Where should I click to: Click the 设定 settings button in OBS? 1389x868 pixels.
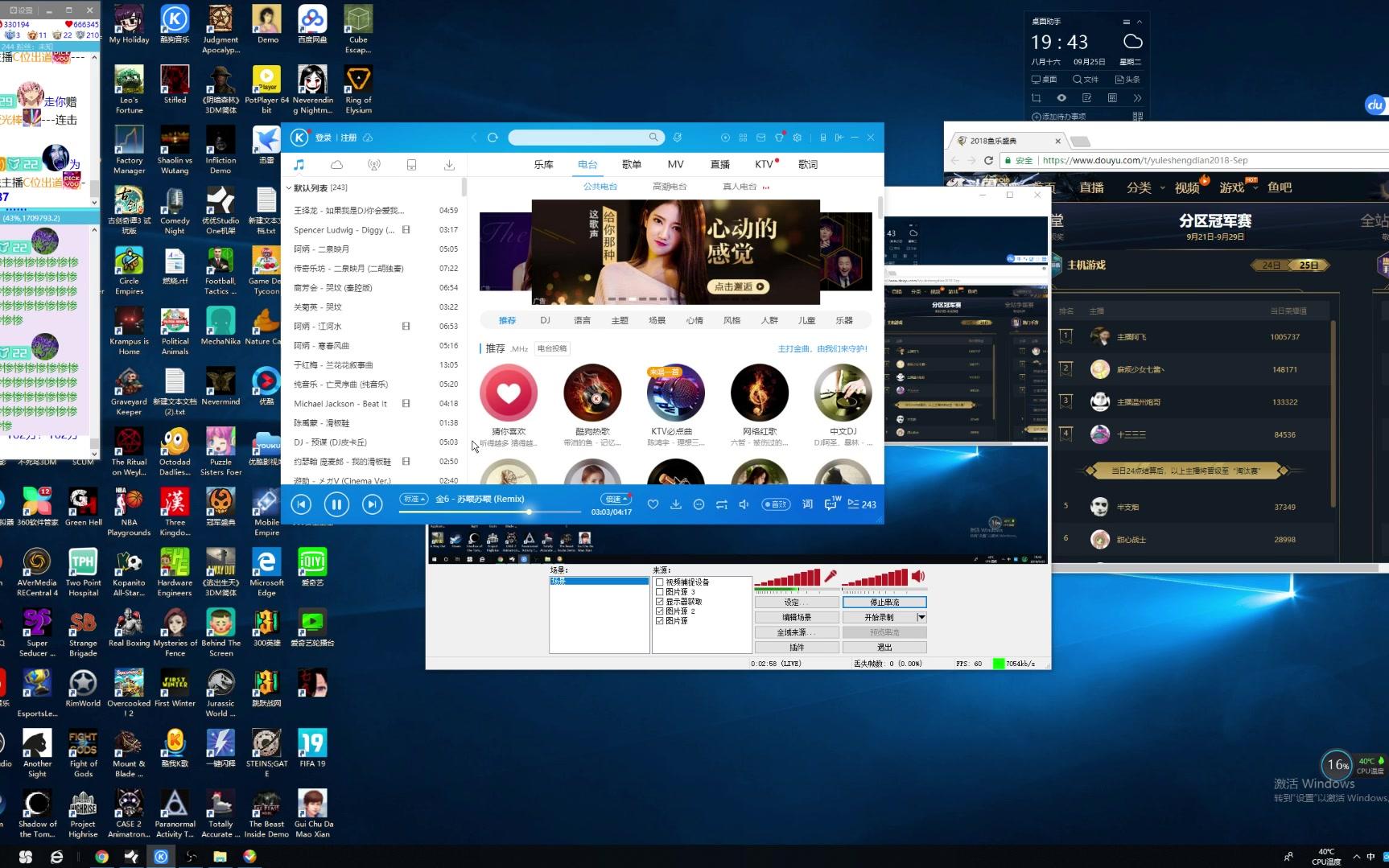[x=797, y=602]
